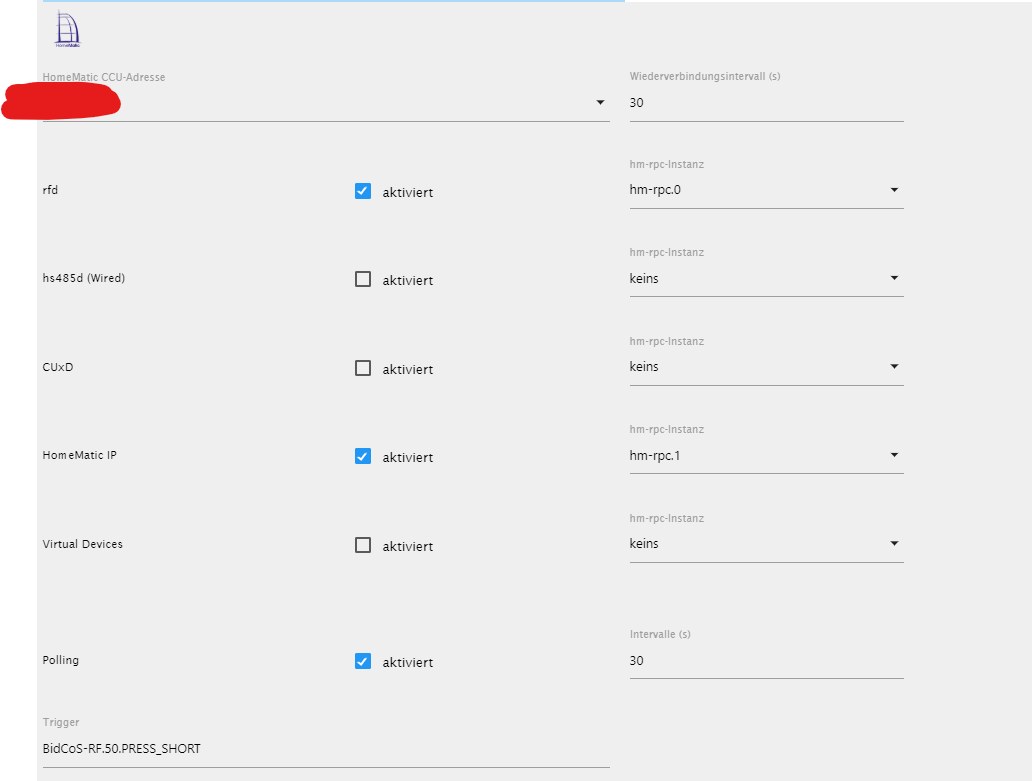Enable the Virtual Devices checkbox

(x=363, y=545)
